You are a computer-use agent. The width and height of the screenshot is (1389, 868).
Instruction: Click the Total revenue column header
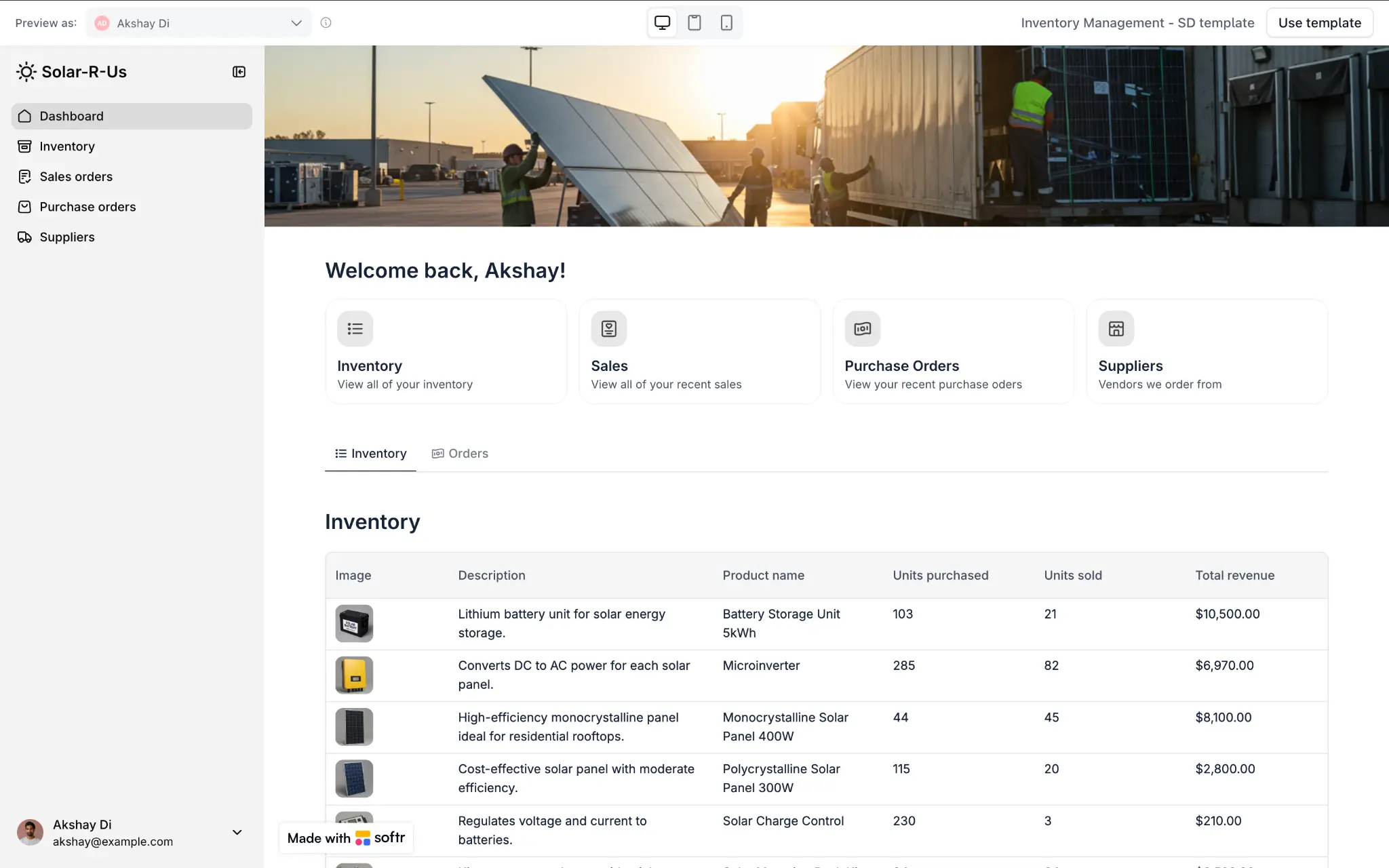coord(1235,575)
